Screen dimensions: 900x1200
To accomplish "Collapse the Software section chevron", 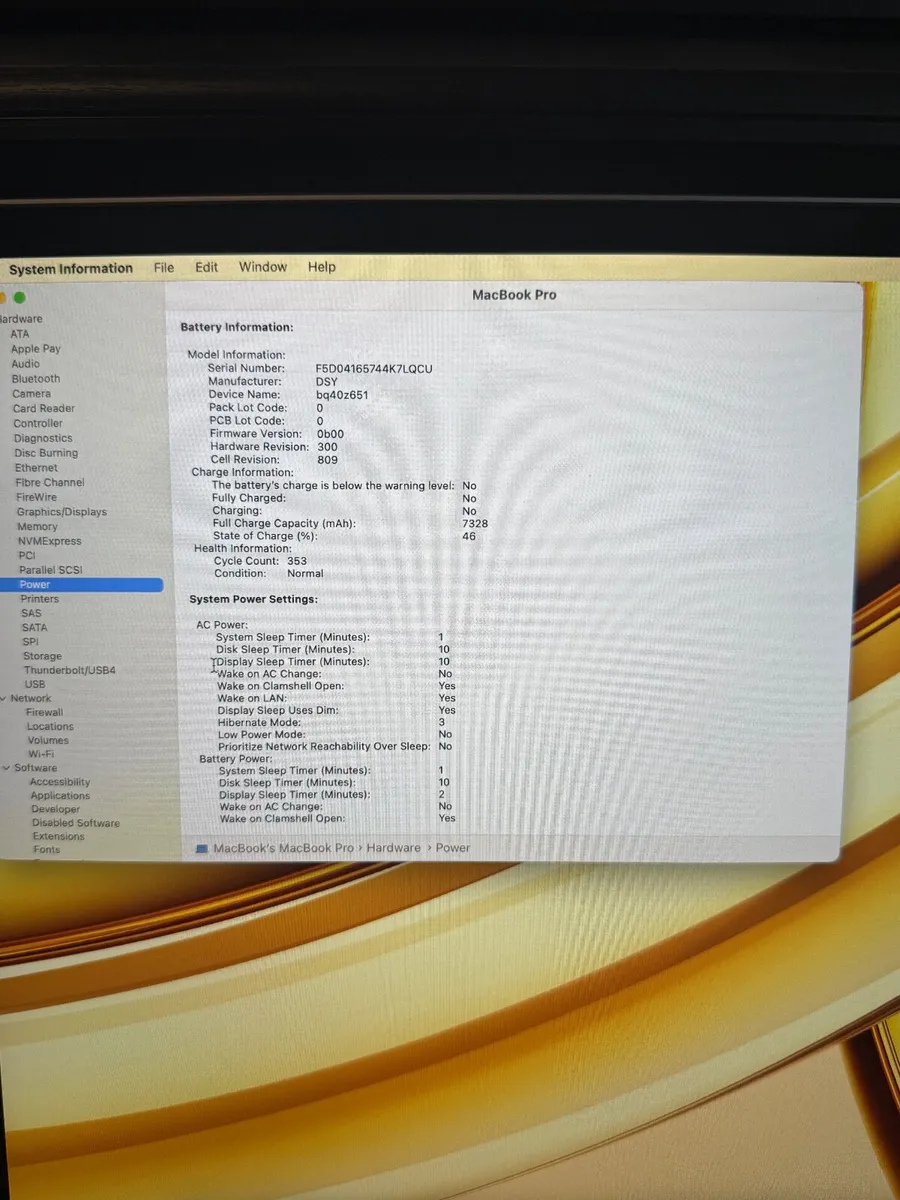I will (x=7, y=768).
